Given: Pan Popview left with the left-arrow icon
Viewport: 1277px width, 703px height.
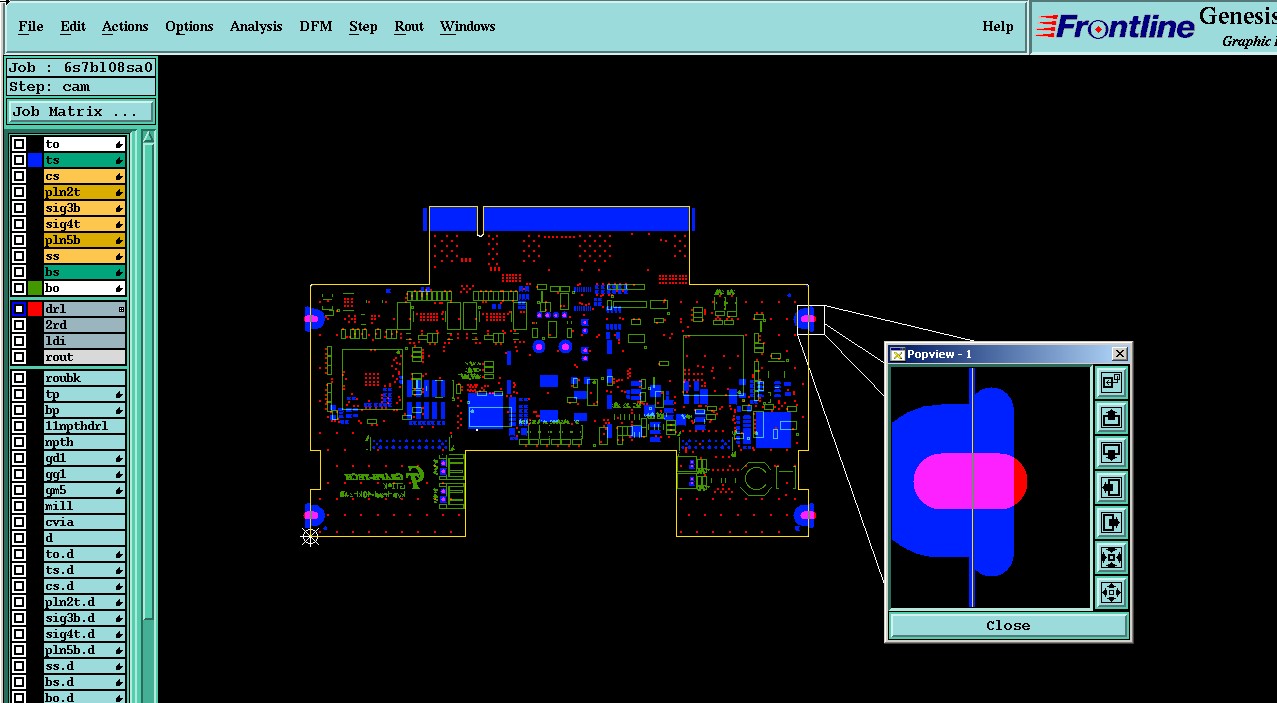Looking at the screenshot, I should coord(1111,487).
